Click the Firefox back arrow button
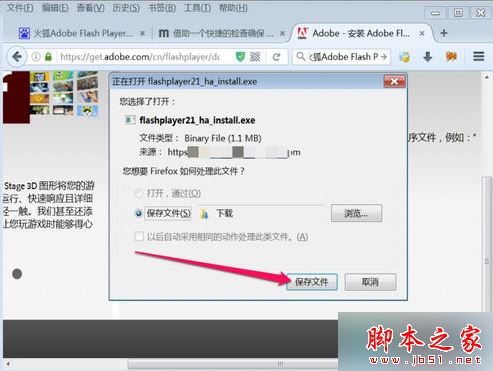This screenshot has height=371, width=493. tap(17, 57)
